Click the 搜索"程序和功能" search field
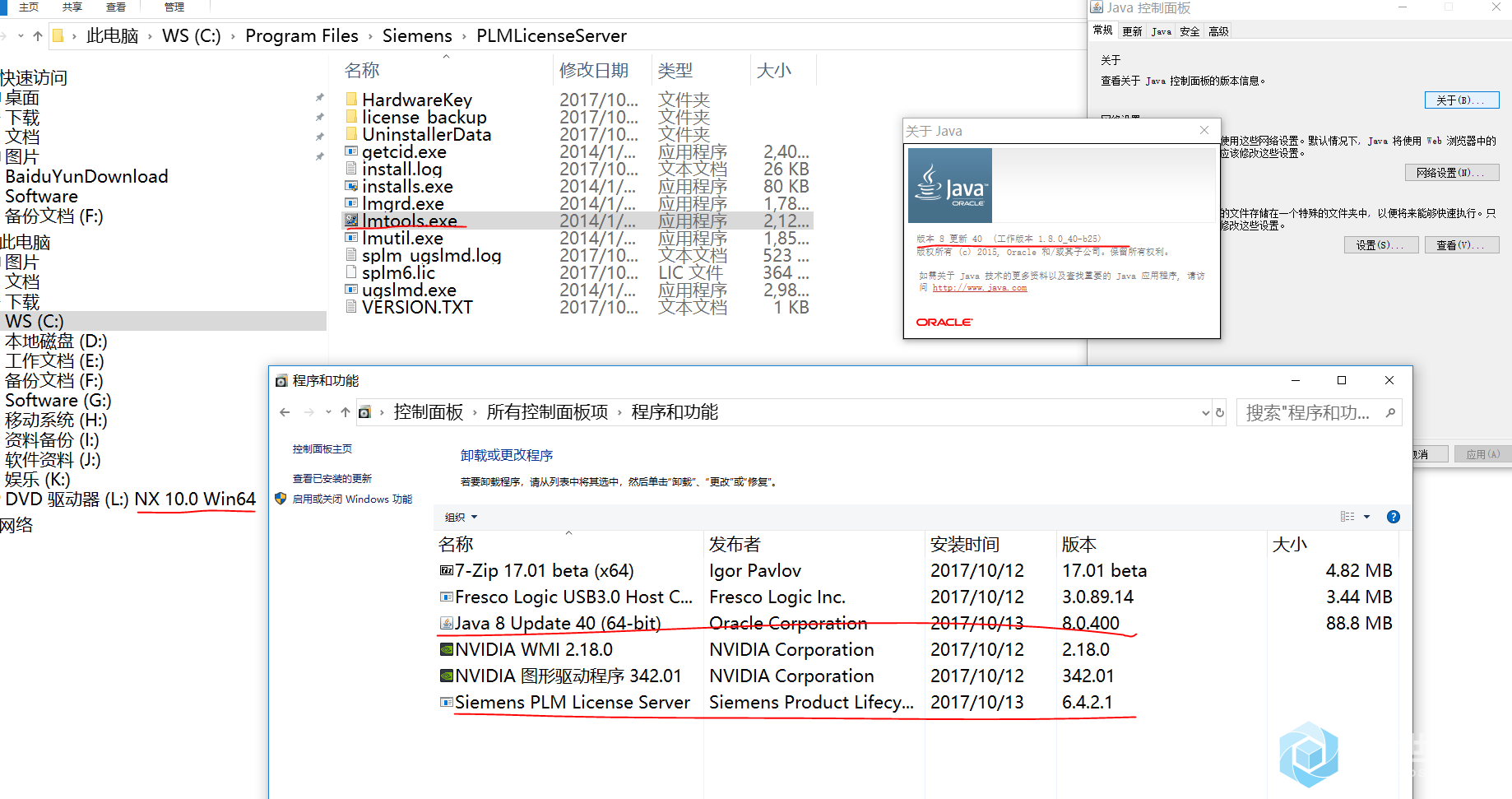1512x799 pixels. pos(1320,412)
